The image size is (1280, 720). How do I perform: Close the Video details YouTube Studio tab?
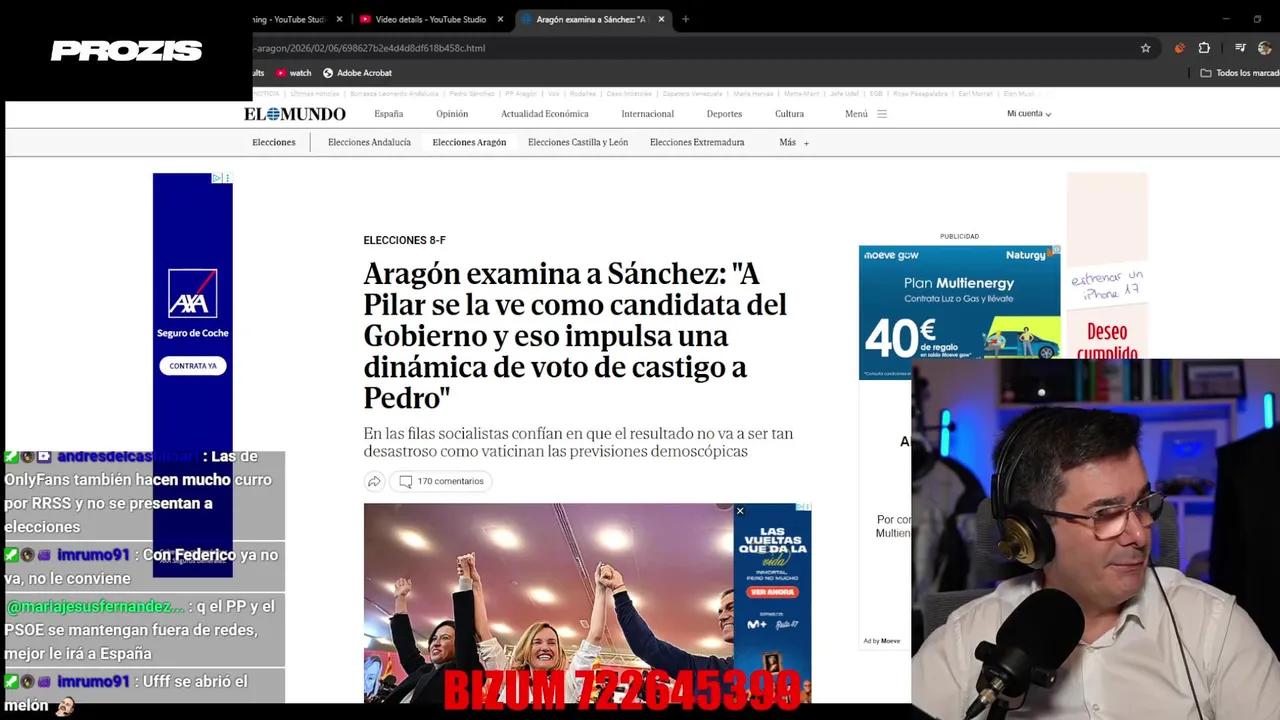click(x=500, y=19)
